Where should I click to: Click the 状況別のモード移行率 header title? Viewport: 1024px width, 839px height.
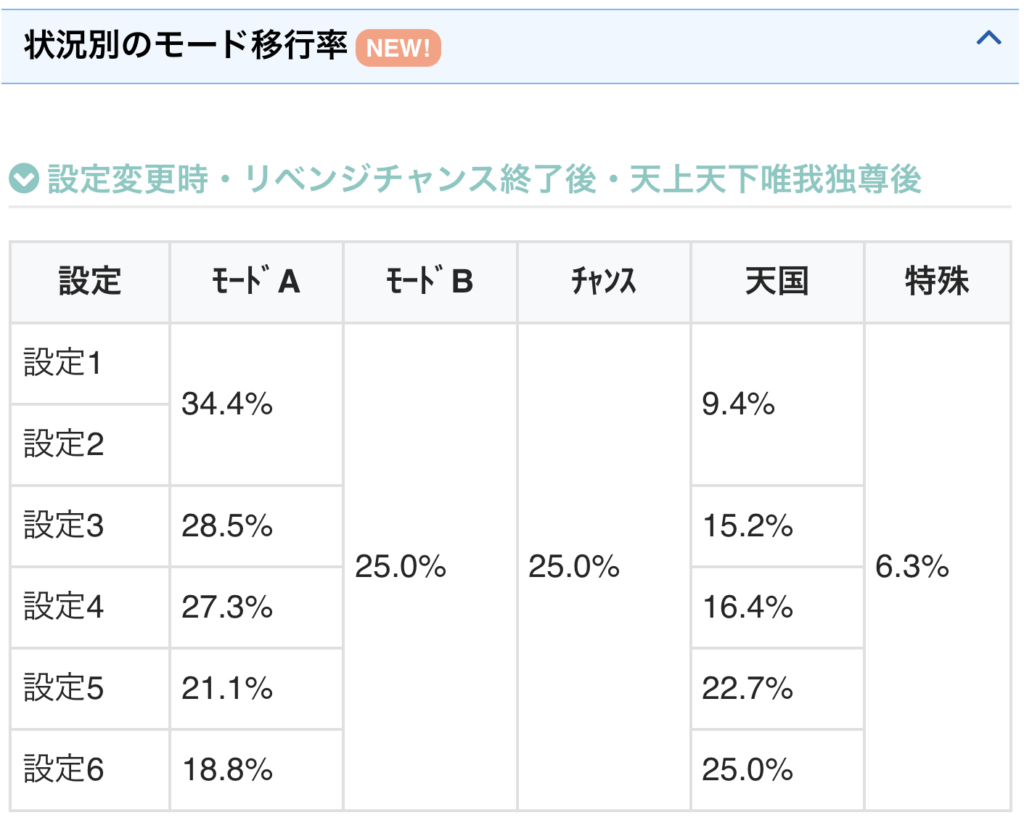(x=185, y=46)
